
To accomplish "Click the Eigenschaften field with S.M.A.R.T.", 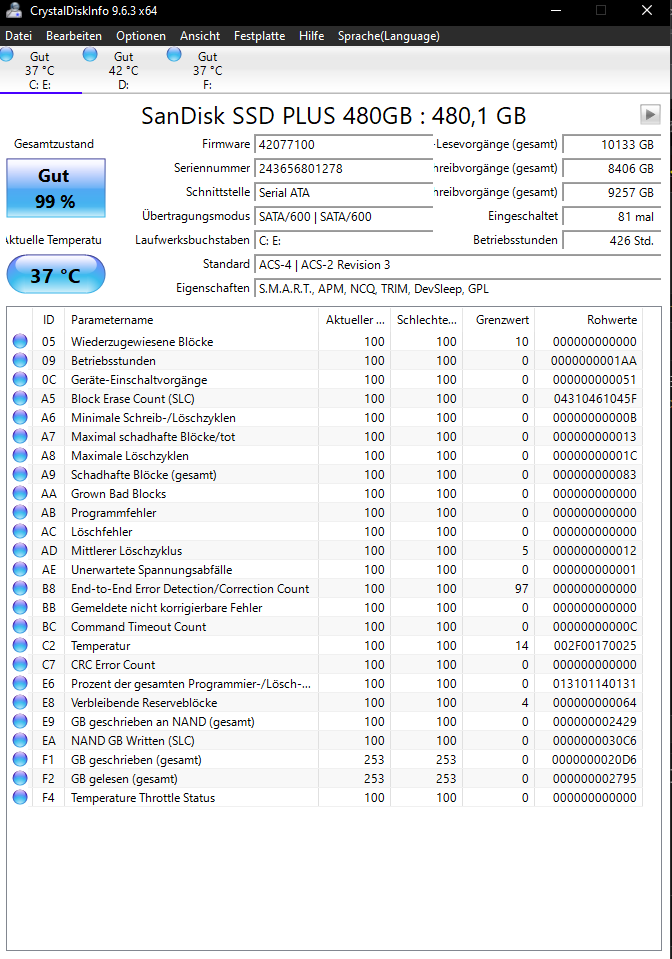I will coord(457,289).
